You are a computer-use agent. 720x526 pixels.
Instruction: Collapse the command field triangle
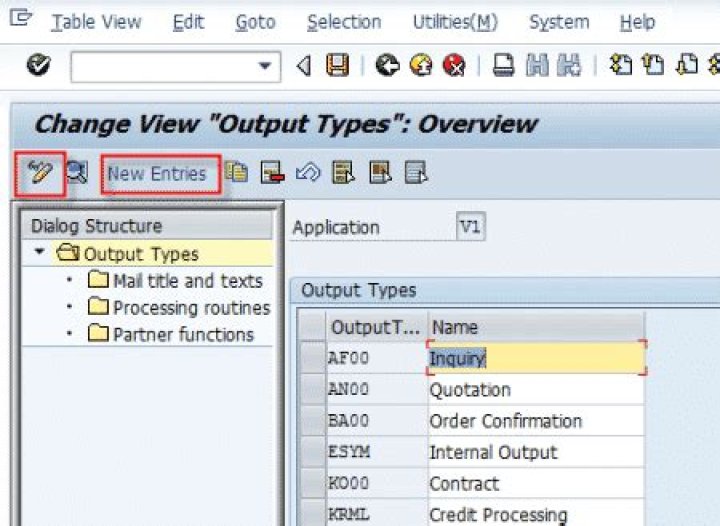303,66
